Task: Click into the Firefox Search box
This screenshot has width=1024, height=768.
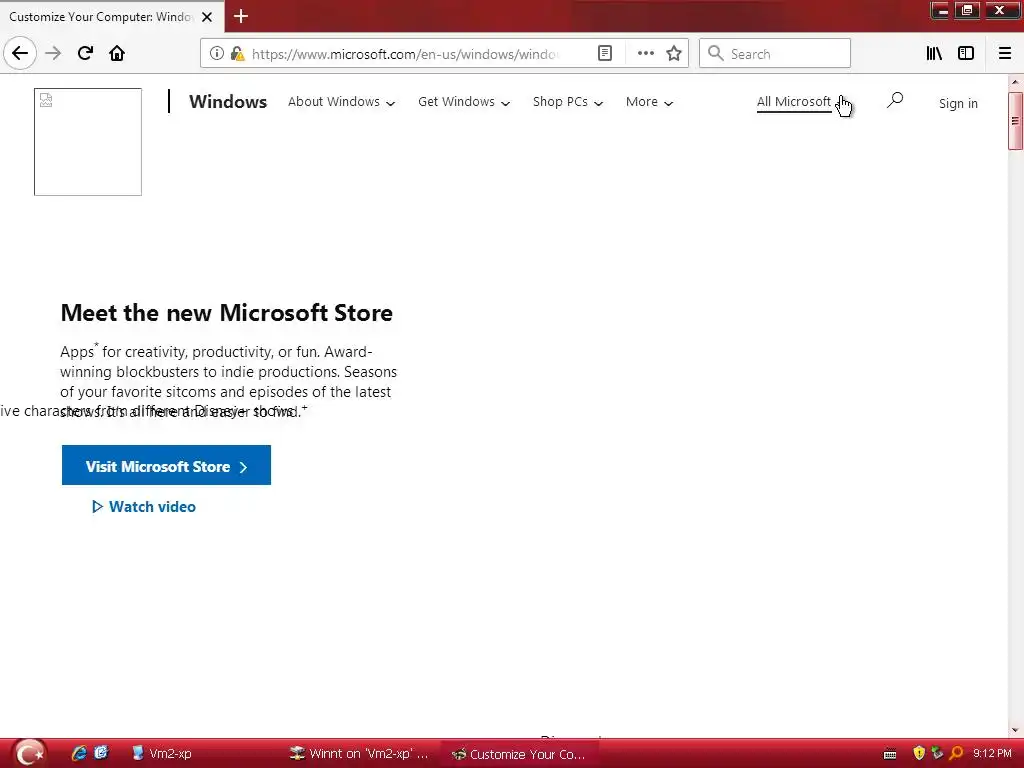Action: tap(775, 54)
